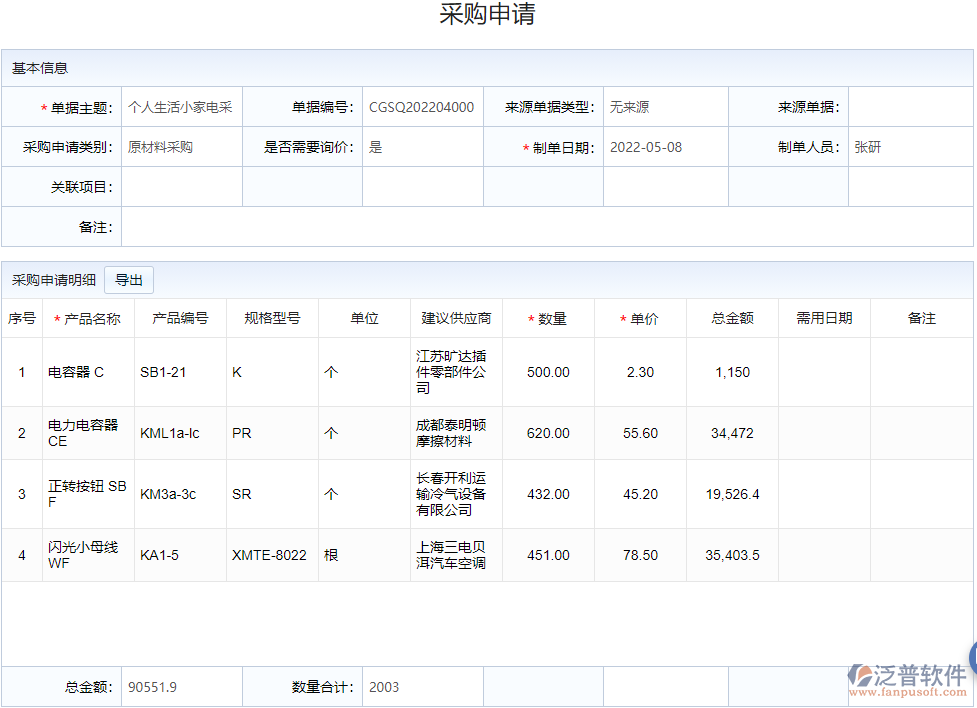Image resolution: width=977 pixels, height=708 pixels.
Task: Open the 来源单据类型 field showing 无来源
Action: tap(665, 106)
